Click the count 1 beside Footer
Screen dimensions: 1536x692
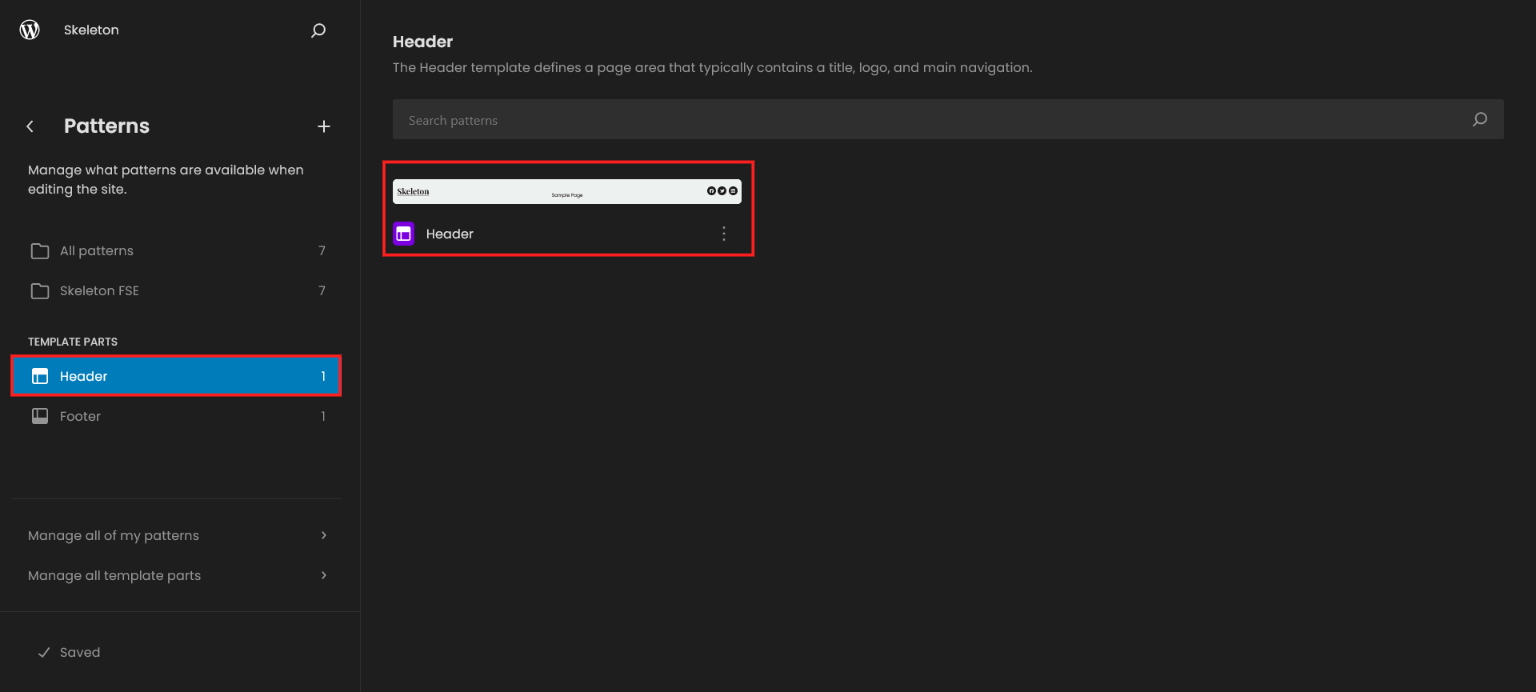(323, 416)
